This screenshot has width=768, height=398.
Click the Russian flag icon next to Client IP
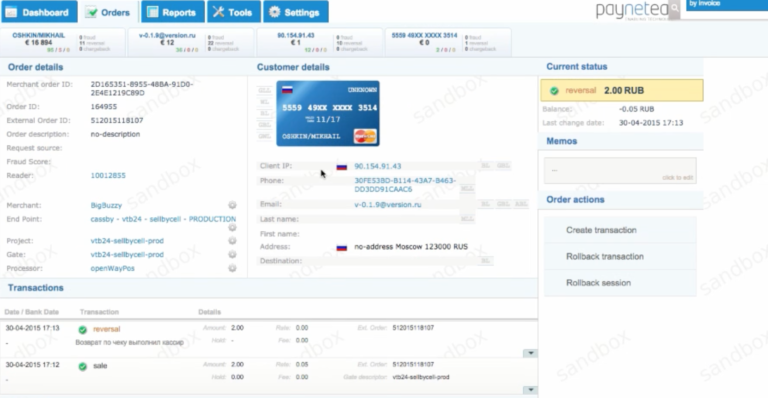click(x=342, y=166)
